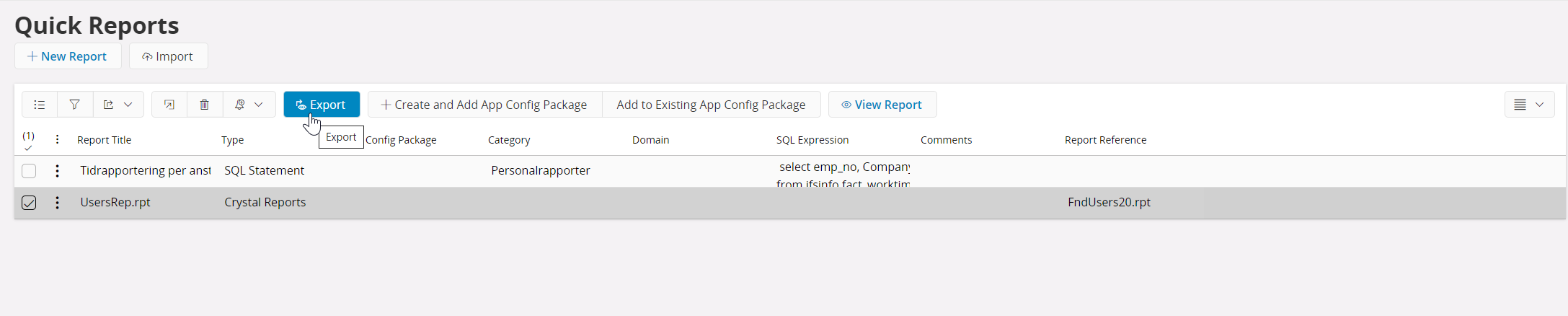This screenshot has width=1568, height=316.
Task: Sort by Category column header
Action: click(x=508, y=140)
